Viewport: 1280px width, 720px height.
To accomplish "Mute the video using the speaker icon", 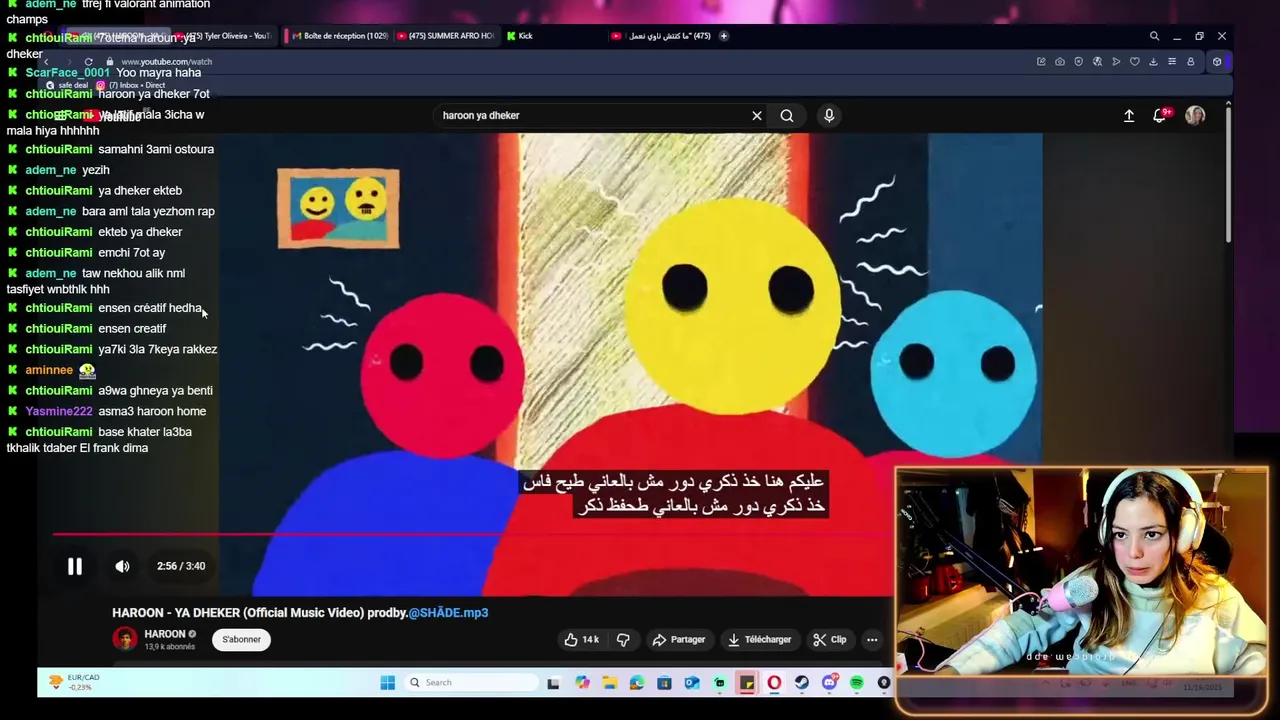I will click(122, 566).
